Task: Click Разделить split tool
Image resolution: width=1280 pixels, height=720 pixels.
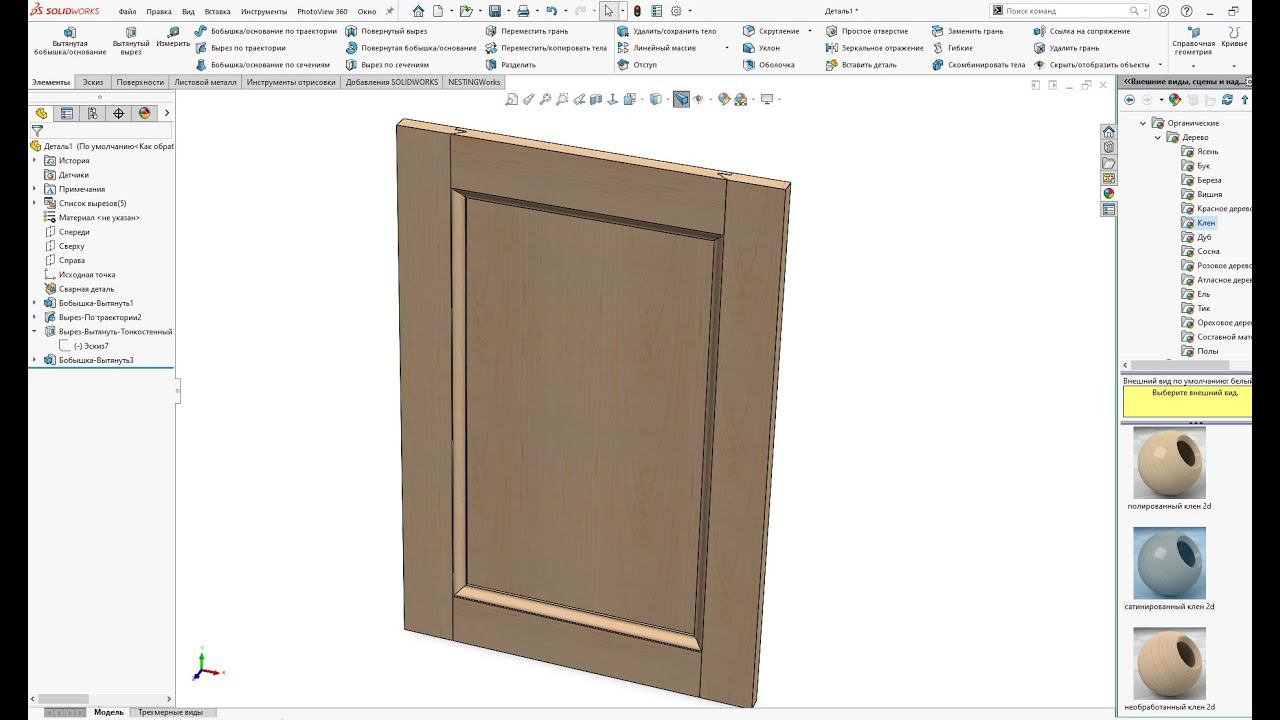Action: coord(510,65)
